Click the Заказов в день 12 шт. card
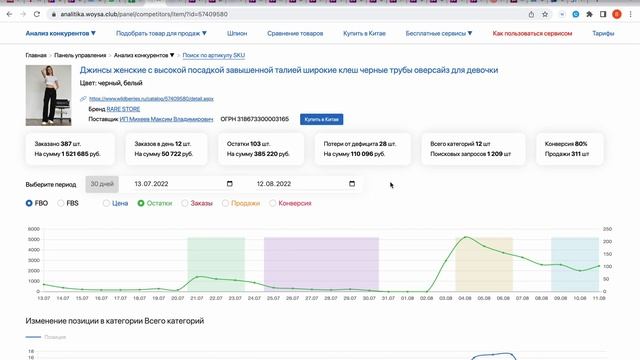The image size is (640, 360). click(x=167, y=149)
